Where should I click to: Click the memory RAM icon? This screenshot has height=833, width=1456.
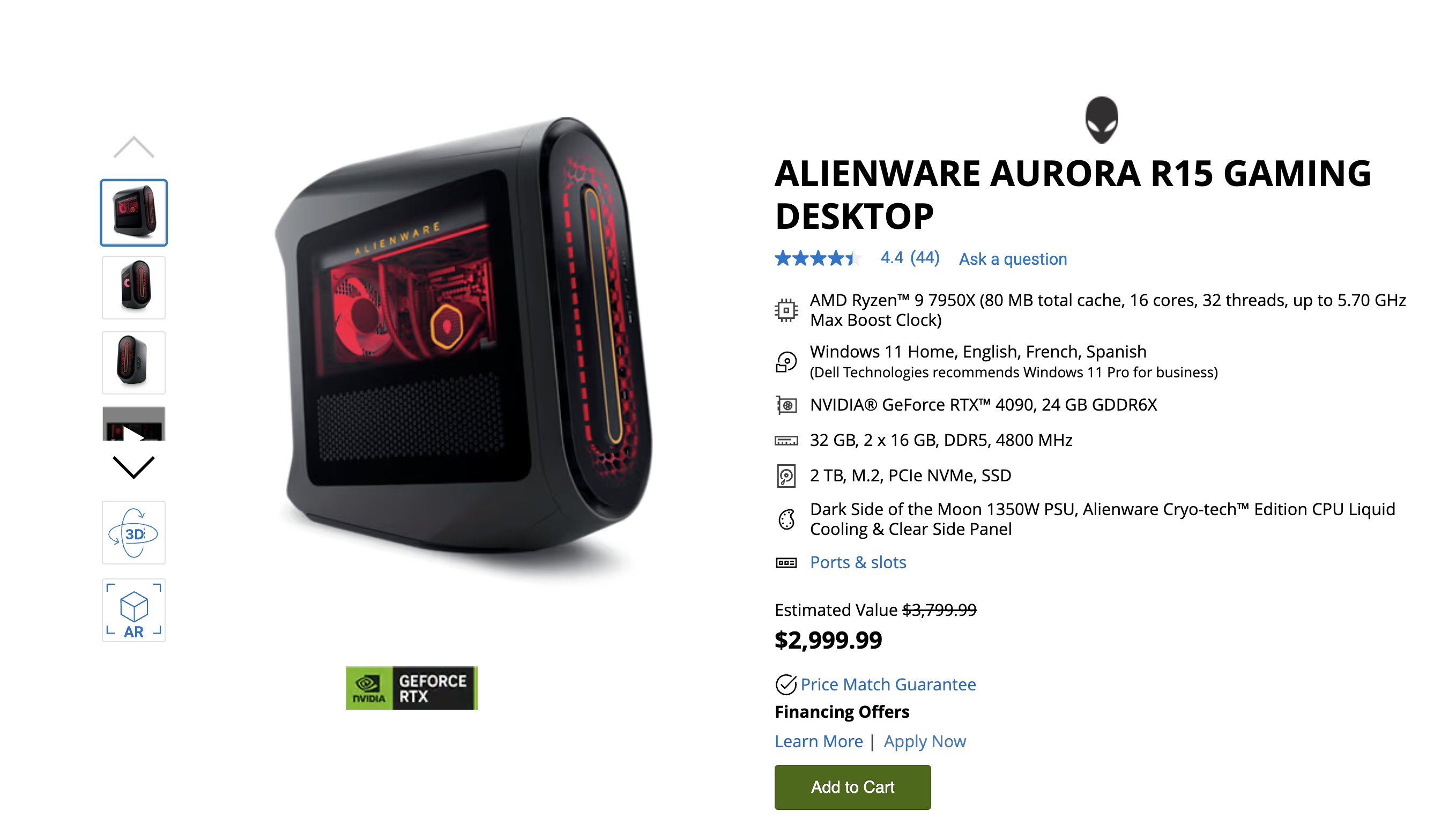(x=786, y=441)
